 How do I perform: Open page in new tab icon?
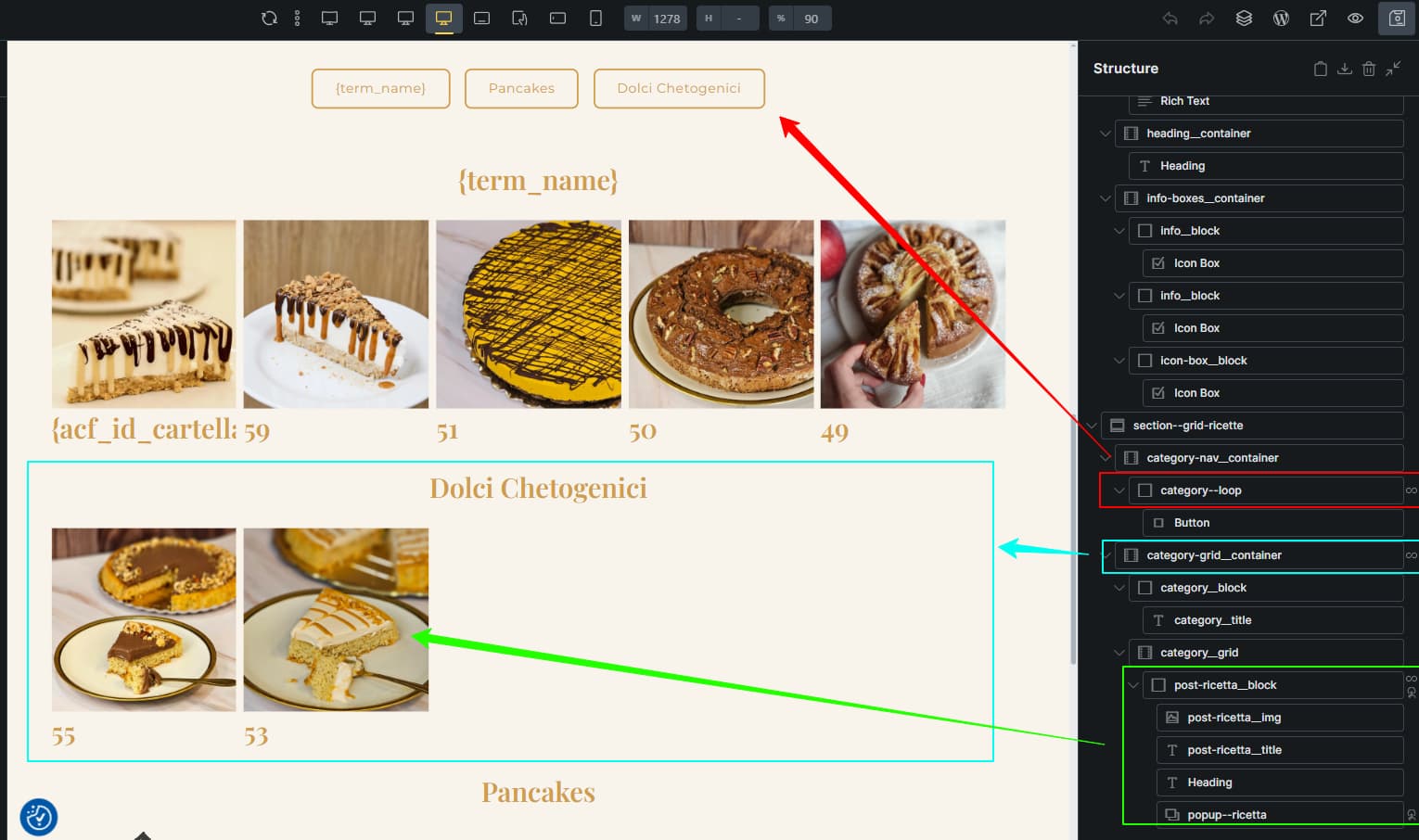pos(1318,19)
